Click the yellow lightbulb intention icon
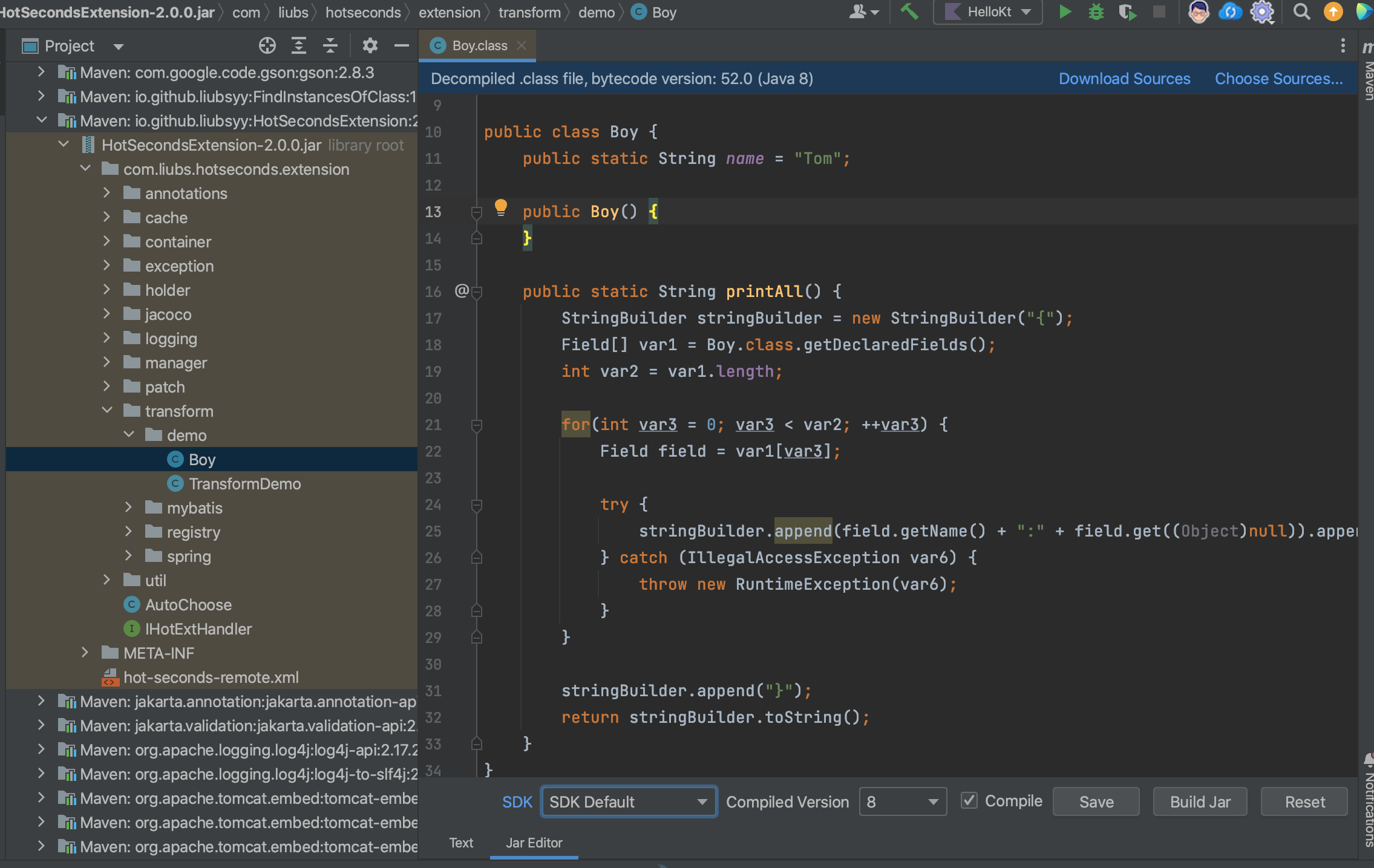1374x868 pixels. pyautogui.click(x=500, y=208)
